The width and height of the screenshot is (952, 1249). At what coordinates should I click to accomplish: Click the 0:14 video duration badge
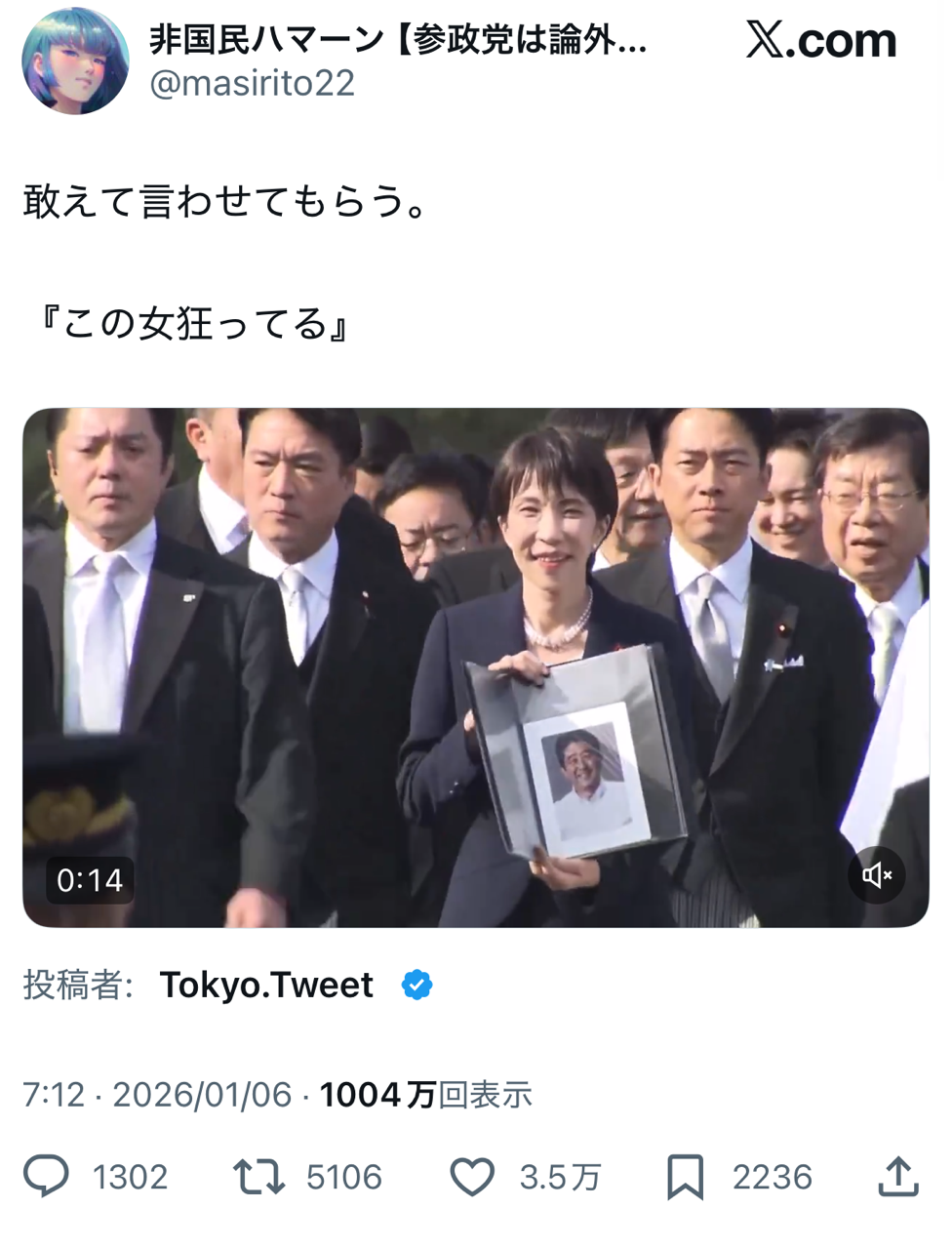coord(90,880)
